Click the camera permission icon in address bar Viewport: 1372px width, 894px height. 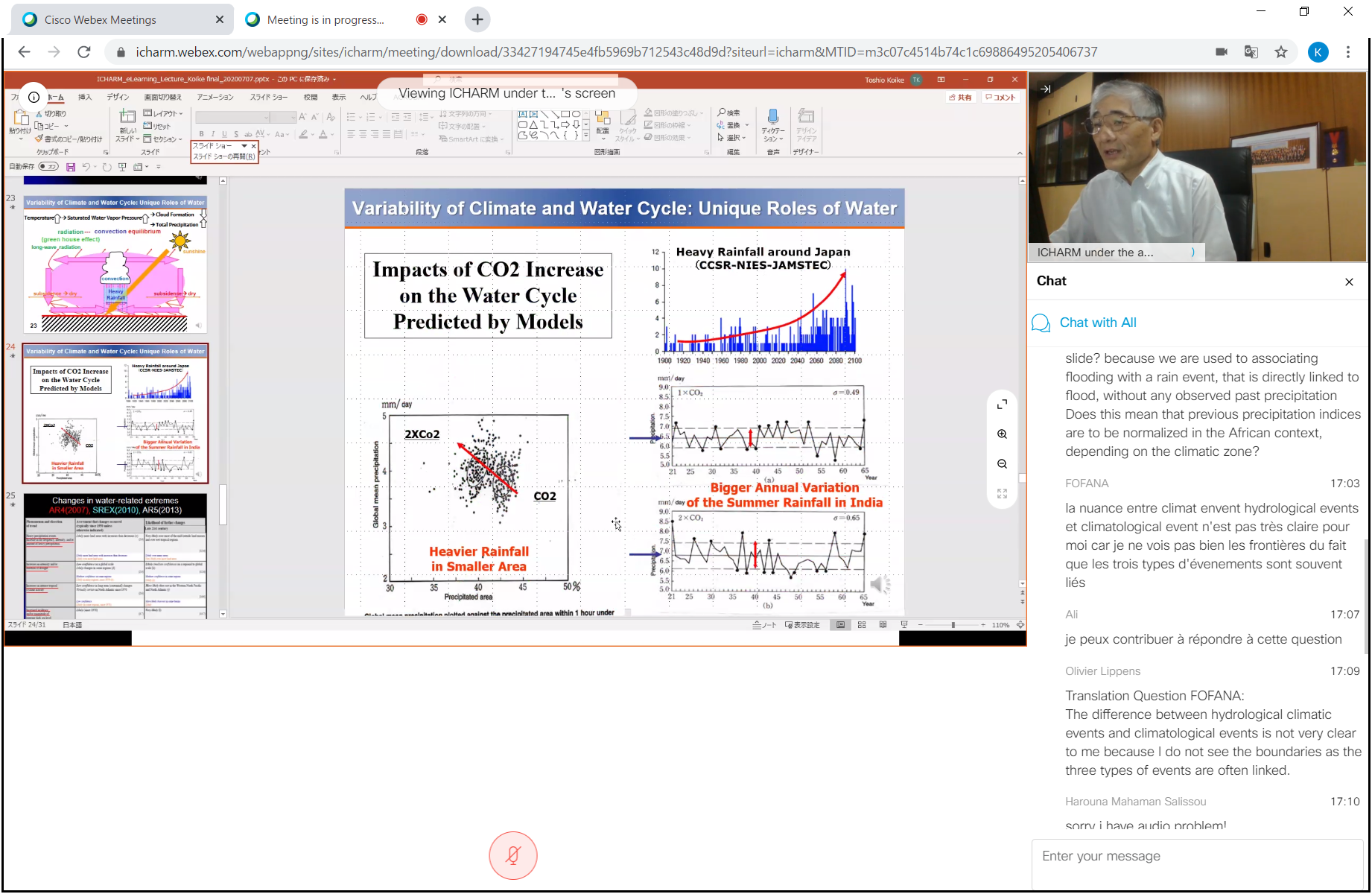click(1222, 52)
